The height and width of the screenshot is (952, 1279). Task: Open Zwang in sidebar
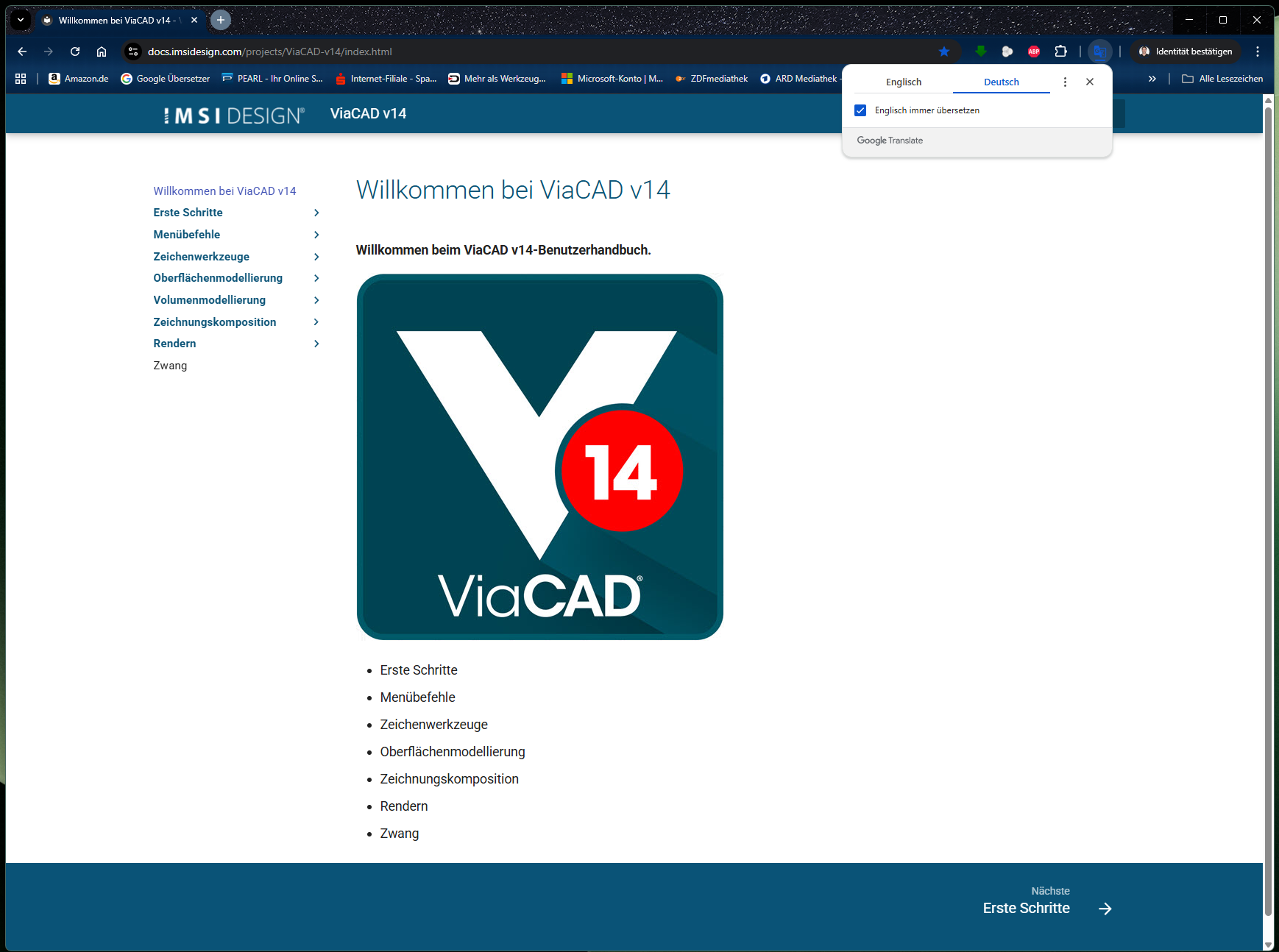coord(170,366)
